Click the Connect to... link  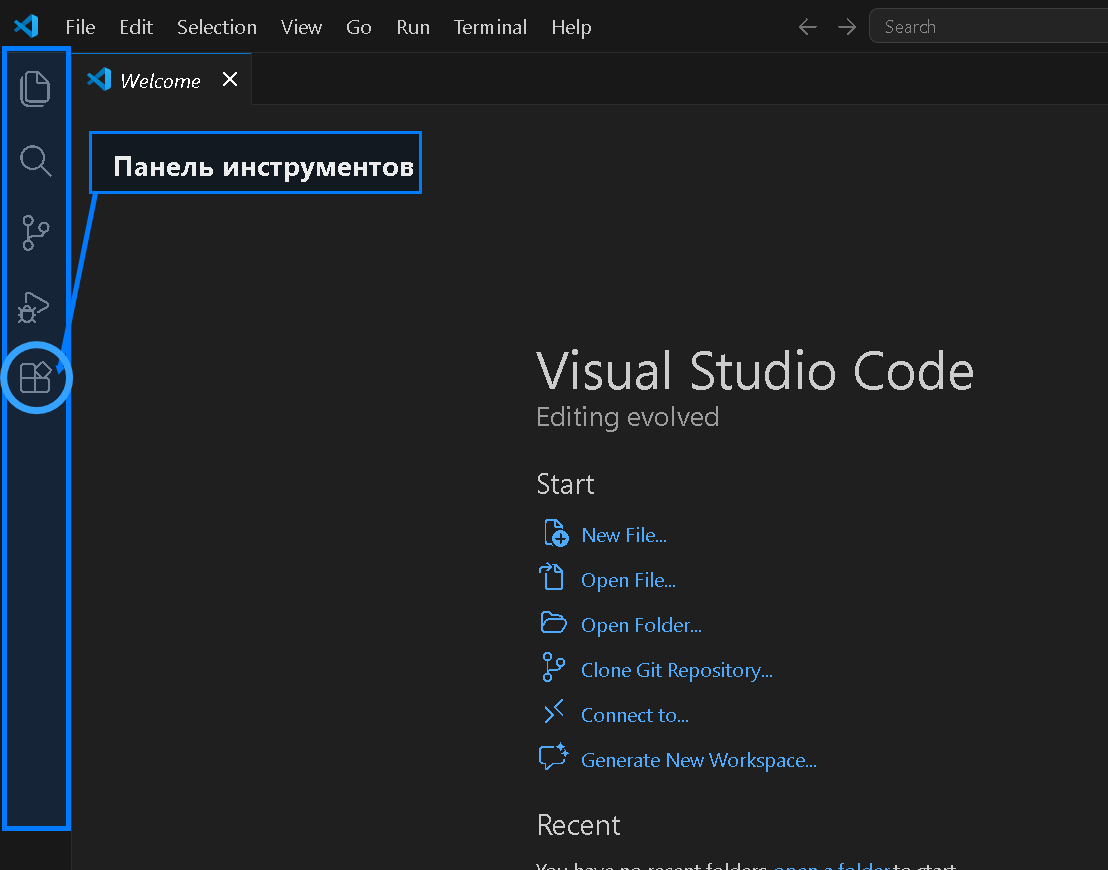635,715
